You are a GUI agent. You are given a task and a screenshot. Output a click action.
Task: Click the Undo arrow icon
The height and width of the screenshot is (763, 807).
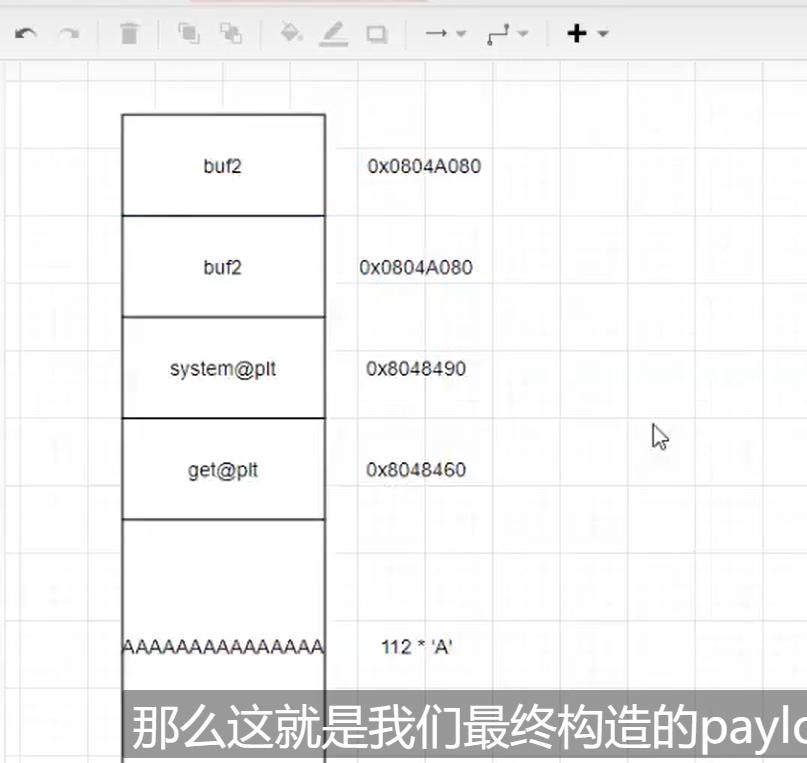tap(26, 34)
